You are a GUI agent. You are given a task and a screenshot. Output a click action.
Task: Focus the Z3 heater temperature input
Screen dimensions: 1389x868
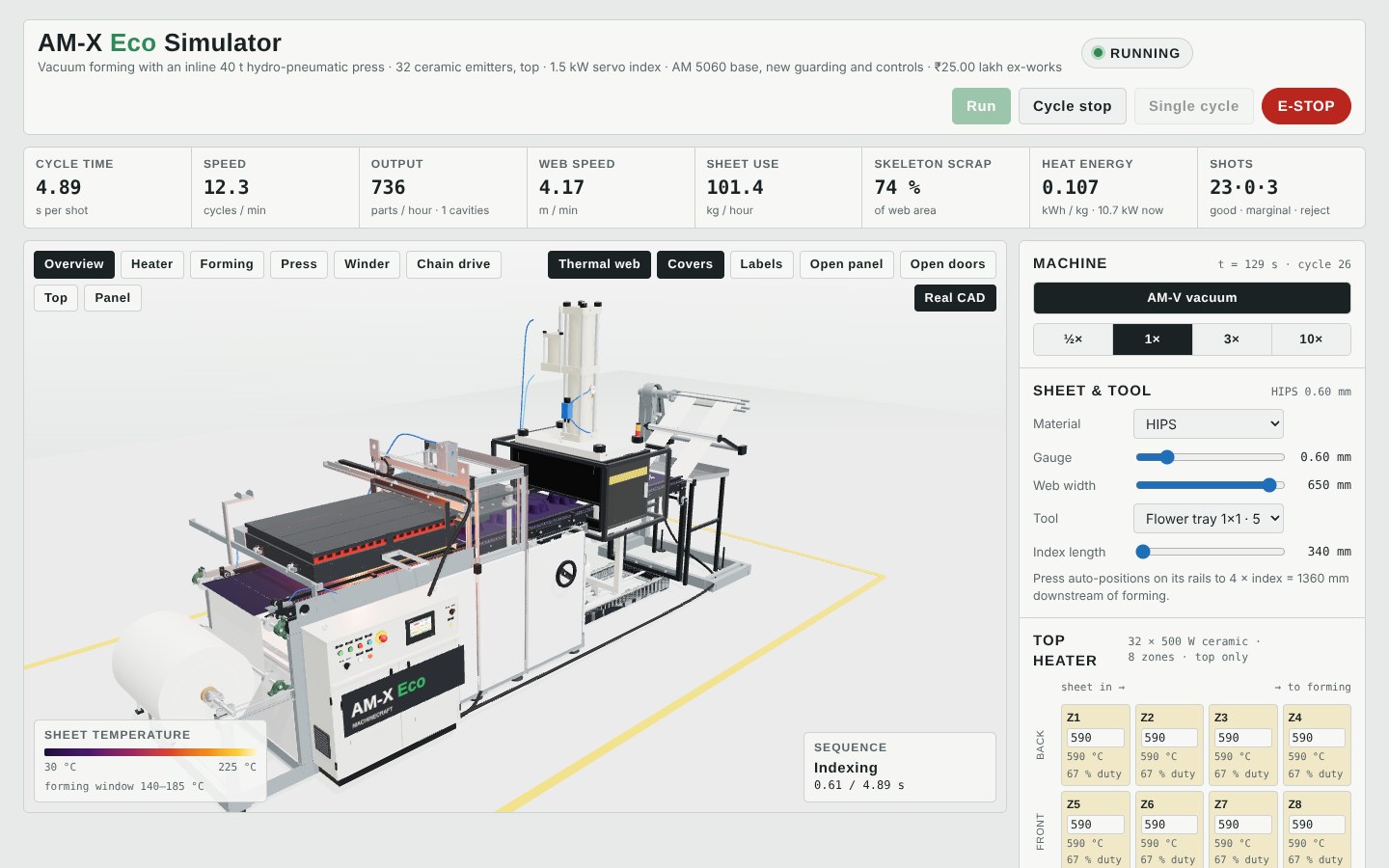click(x=1243, y=738)
